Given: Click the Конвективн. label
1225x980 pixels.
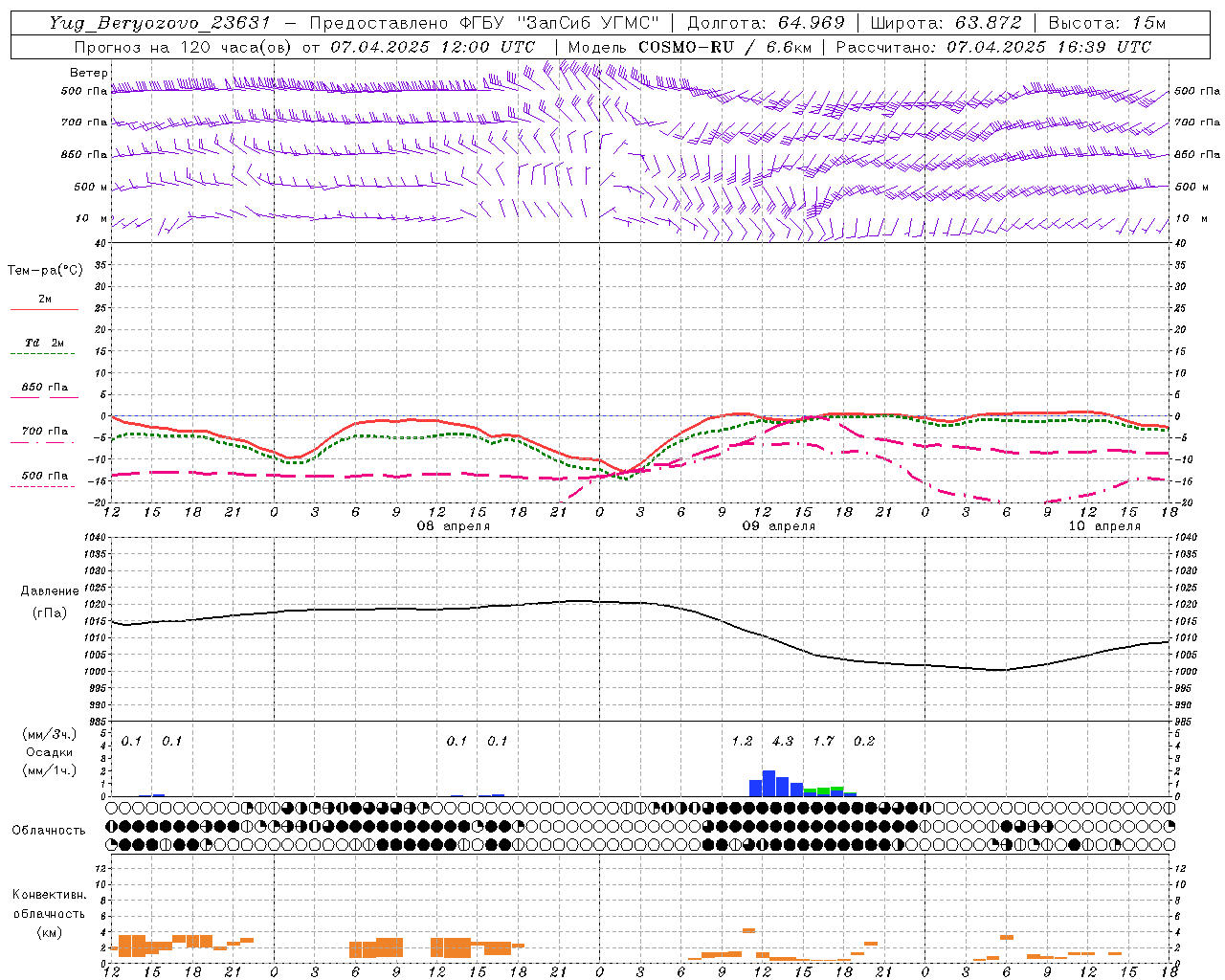Looking at the screenshot, I should (49, 895).
